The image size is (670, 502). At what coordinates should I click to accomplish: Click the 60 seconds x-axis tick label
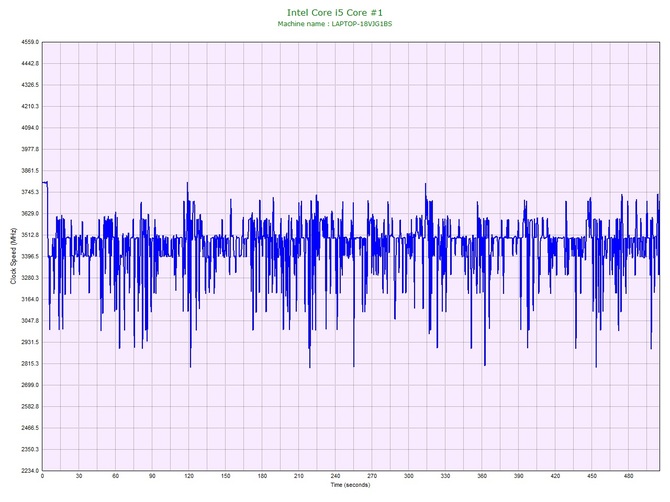coord(115,476)
